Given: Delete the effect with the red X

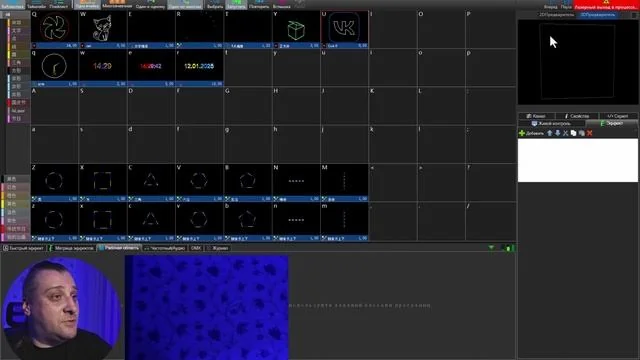Looking at the screenshot, I should [589, 133].
